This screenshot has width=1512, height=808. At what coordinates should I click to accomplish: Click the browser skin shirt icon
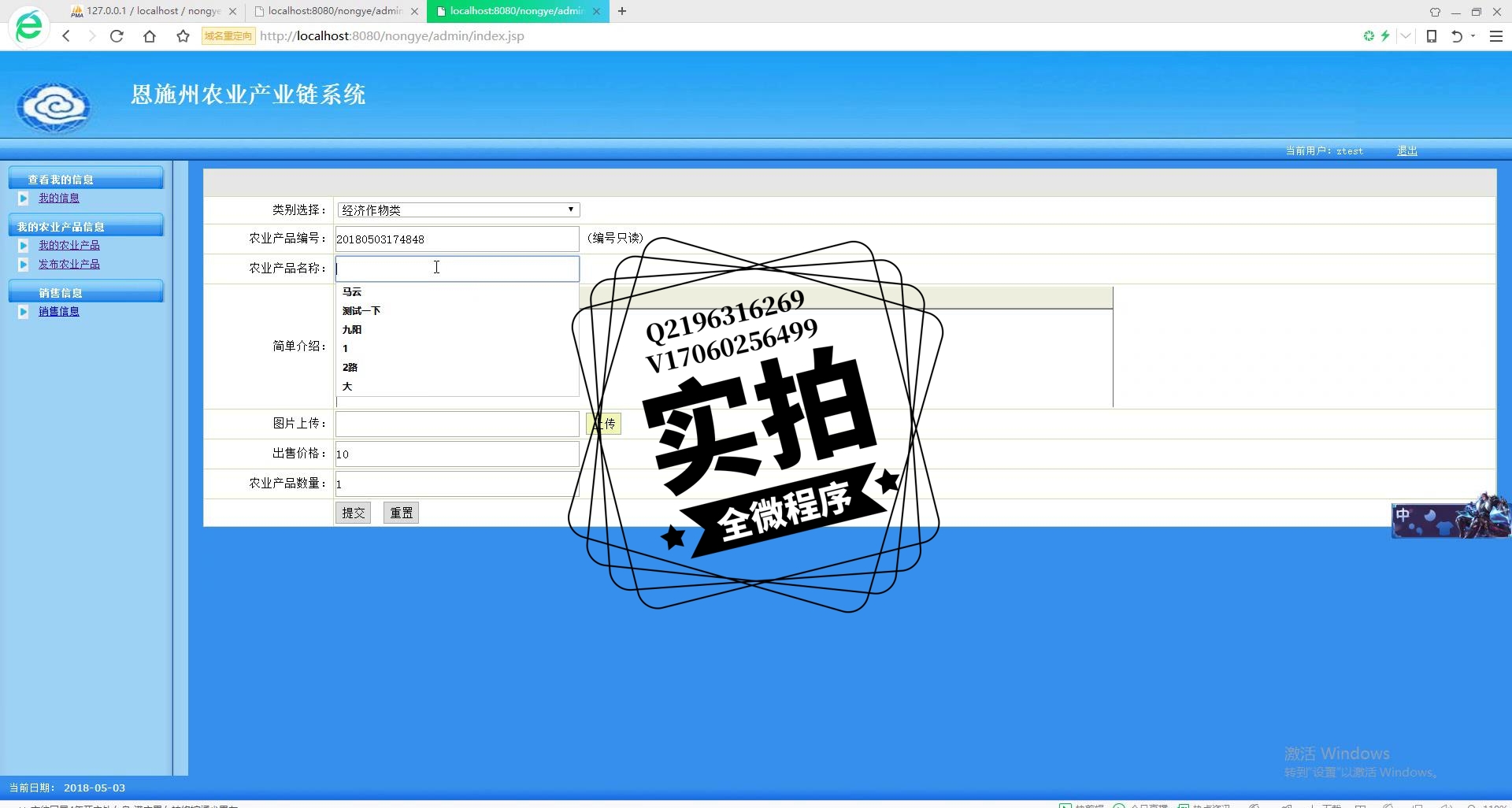pyautogui.click(x=1435, y=12)
